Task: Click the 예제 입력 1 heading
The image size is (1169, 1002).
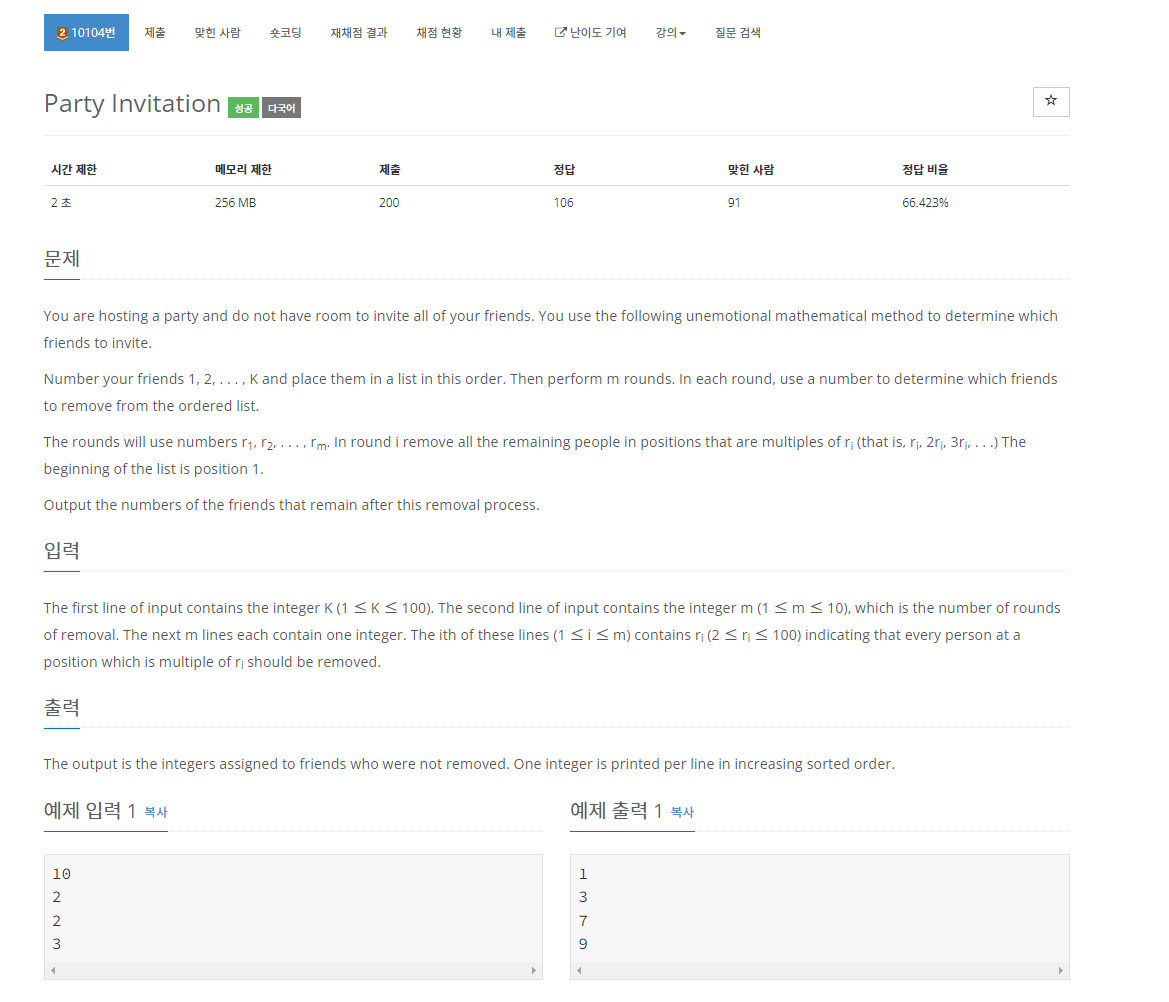Action: pyautogui.click(x=90, y=810)
